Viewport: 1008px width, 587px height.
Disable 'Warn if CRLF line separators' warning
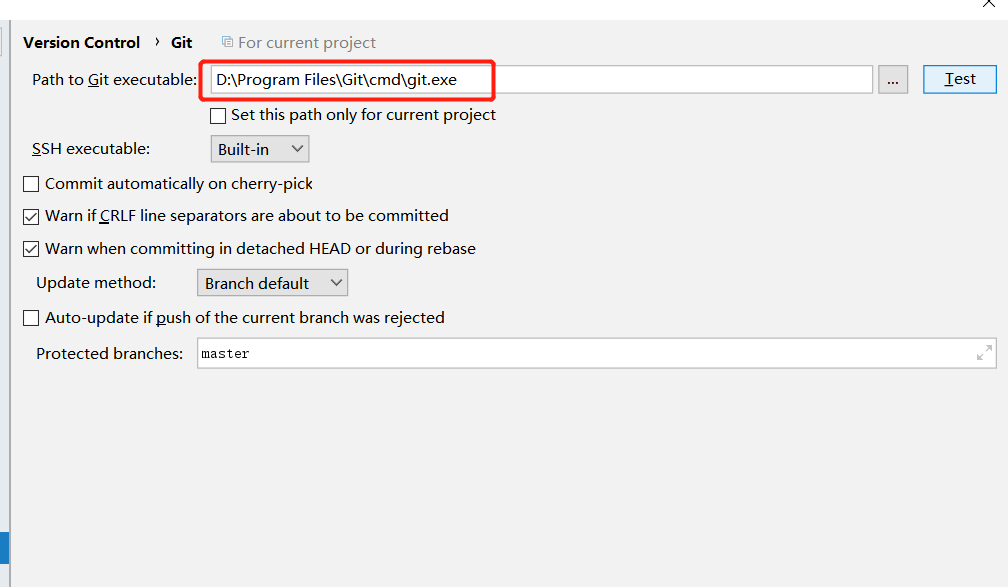31,215
